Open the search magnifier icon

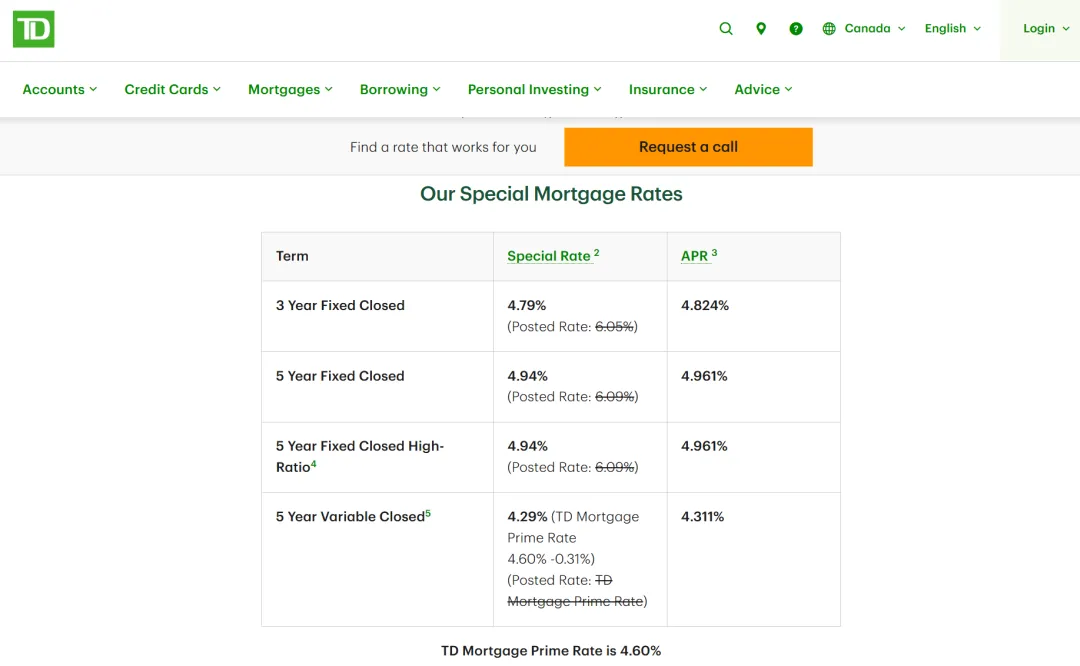click(x=726, y=29)
